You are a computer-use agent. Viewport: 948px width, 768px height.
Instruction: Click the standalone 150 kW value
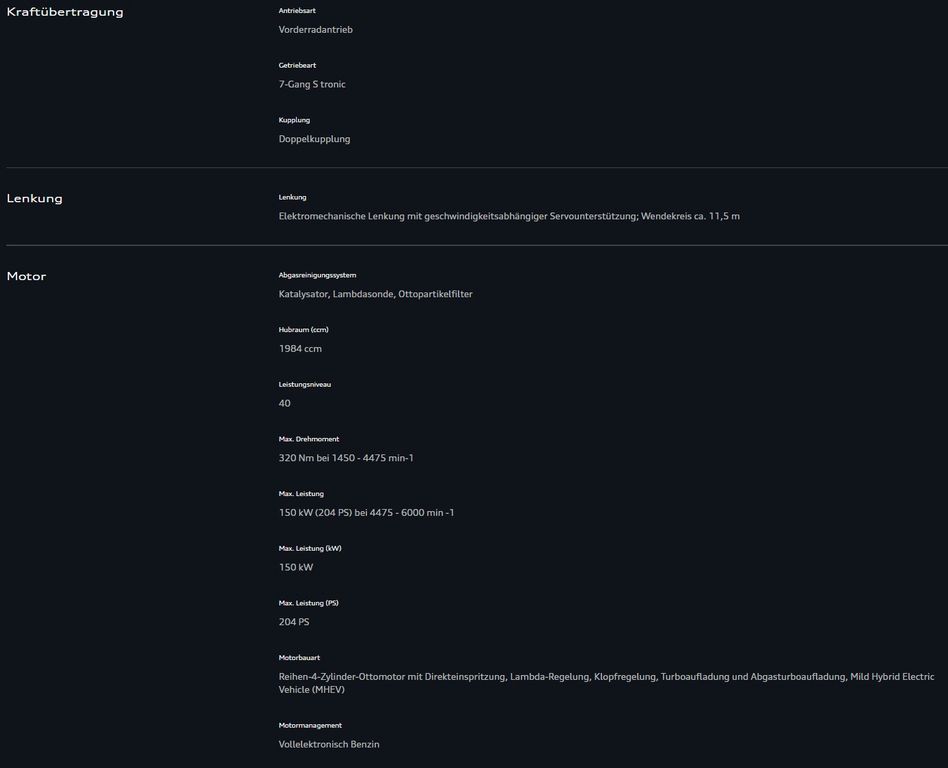click(296, 567)
